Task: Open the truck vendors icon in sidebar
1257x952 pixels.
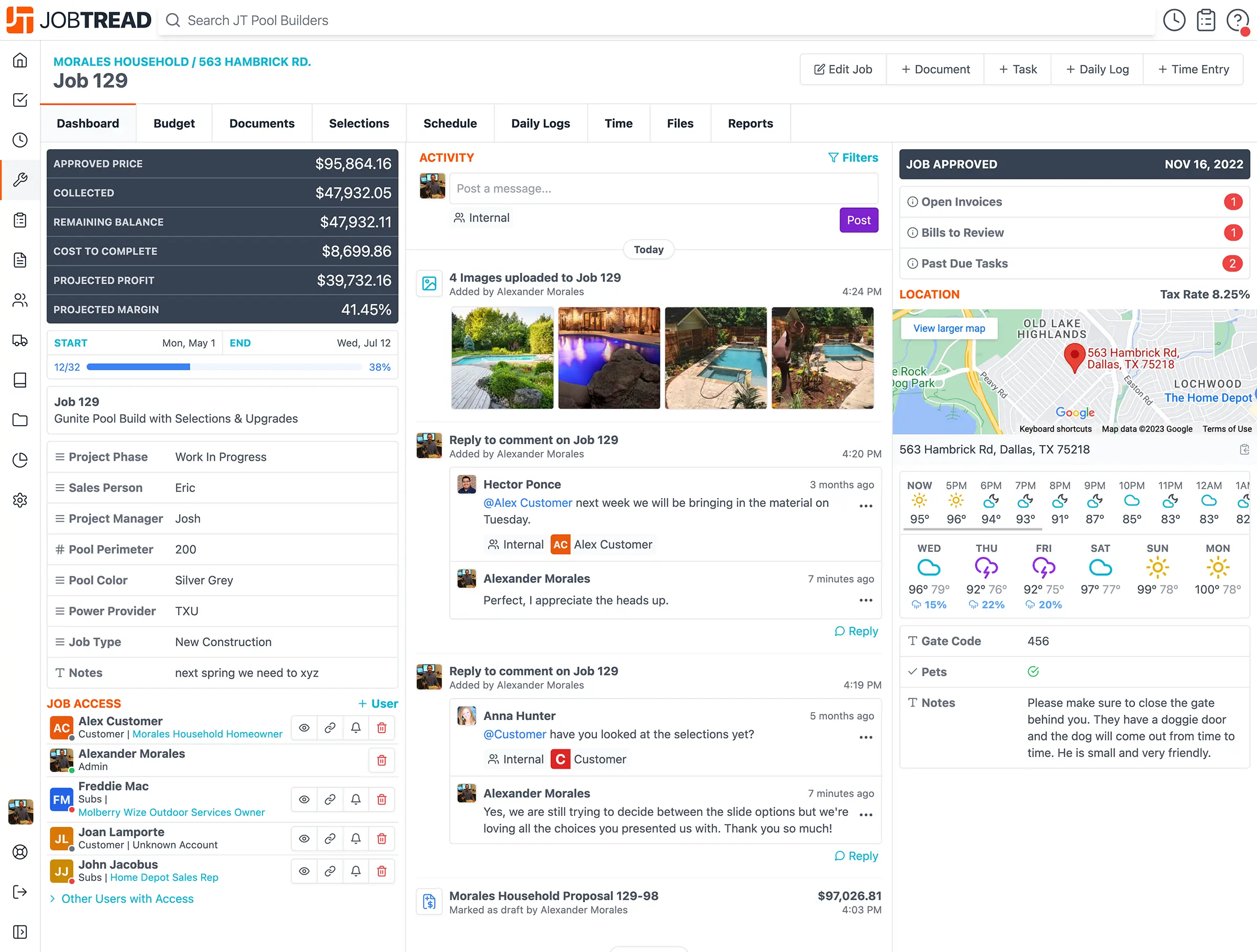Action: pyautogui.click(x=20, y=340)
